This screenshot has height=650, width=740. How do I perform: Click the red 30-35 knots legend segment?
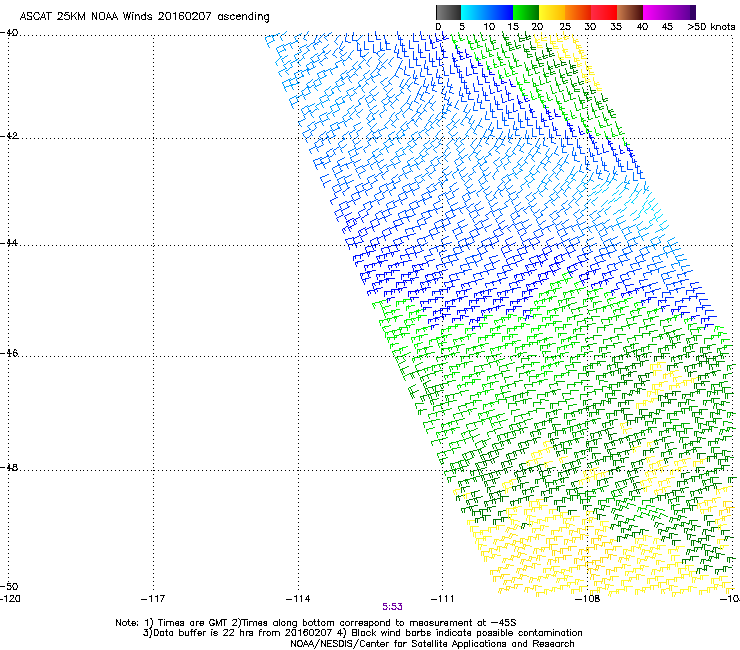pyautogui.click(x=604, y=12)
